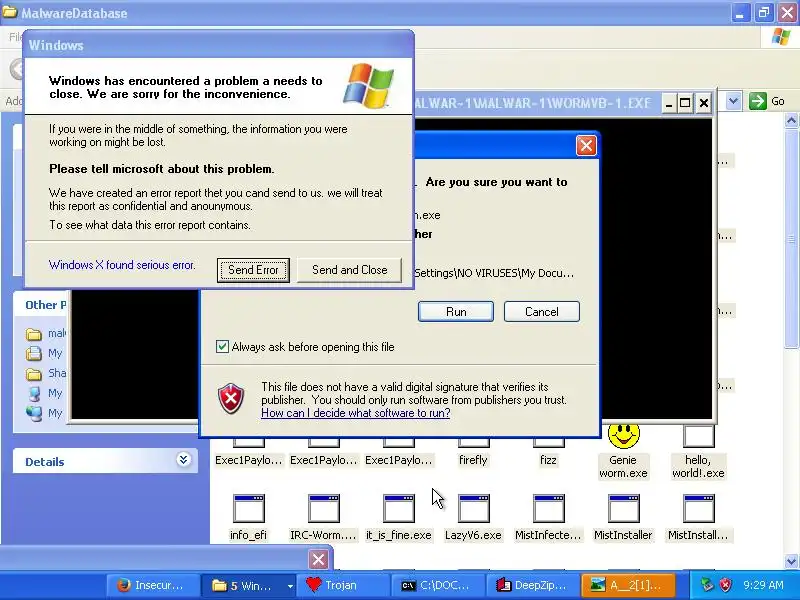Select the MistInstall... file icon at right
800x600 pixels.
click(x=698, y=509)
